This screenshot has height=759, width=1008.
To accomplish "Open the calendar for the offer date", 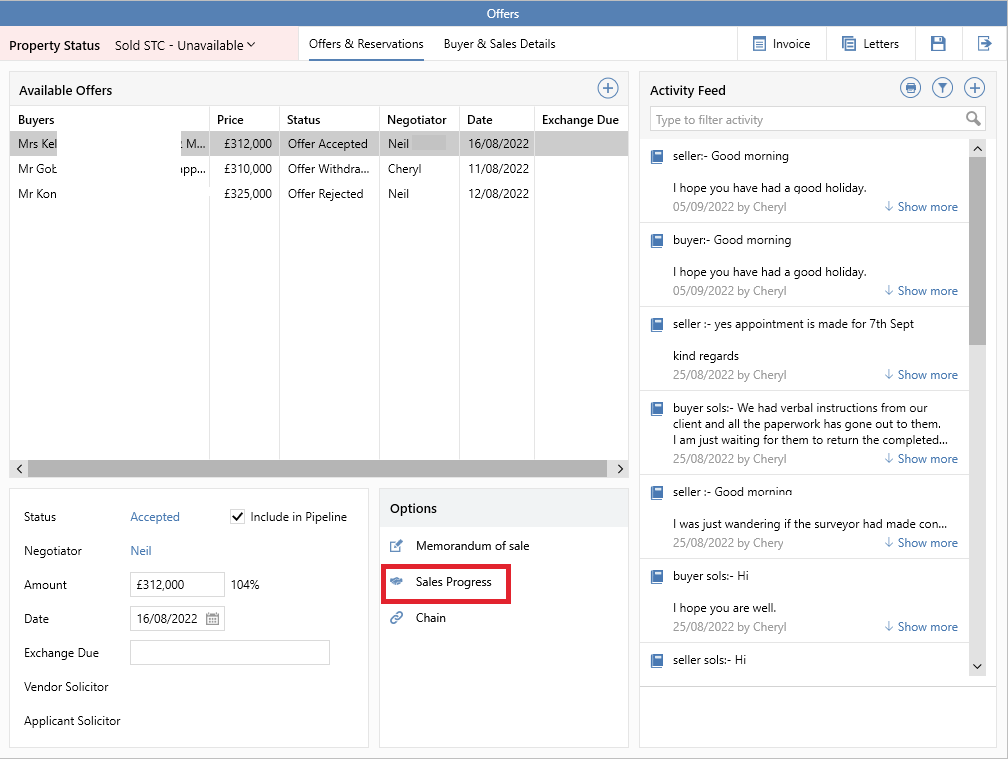I will click(x=213, y=618).
